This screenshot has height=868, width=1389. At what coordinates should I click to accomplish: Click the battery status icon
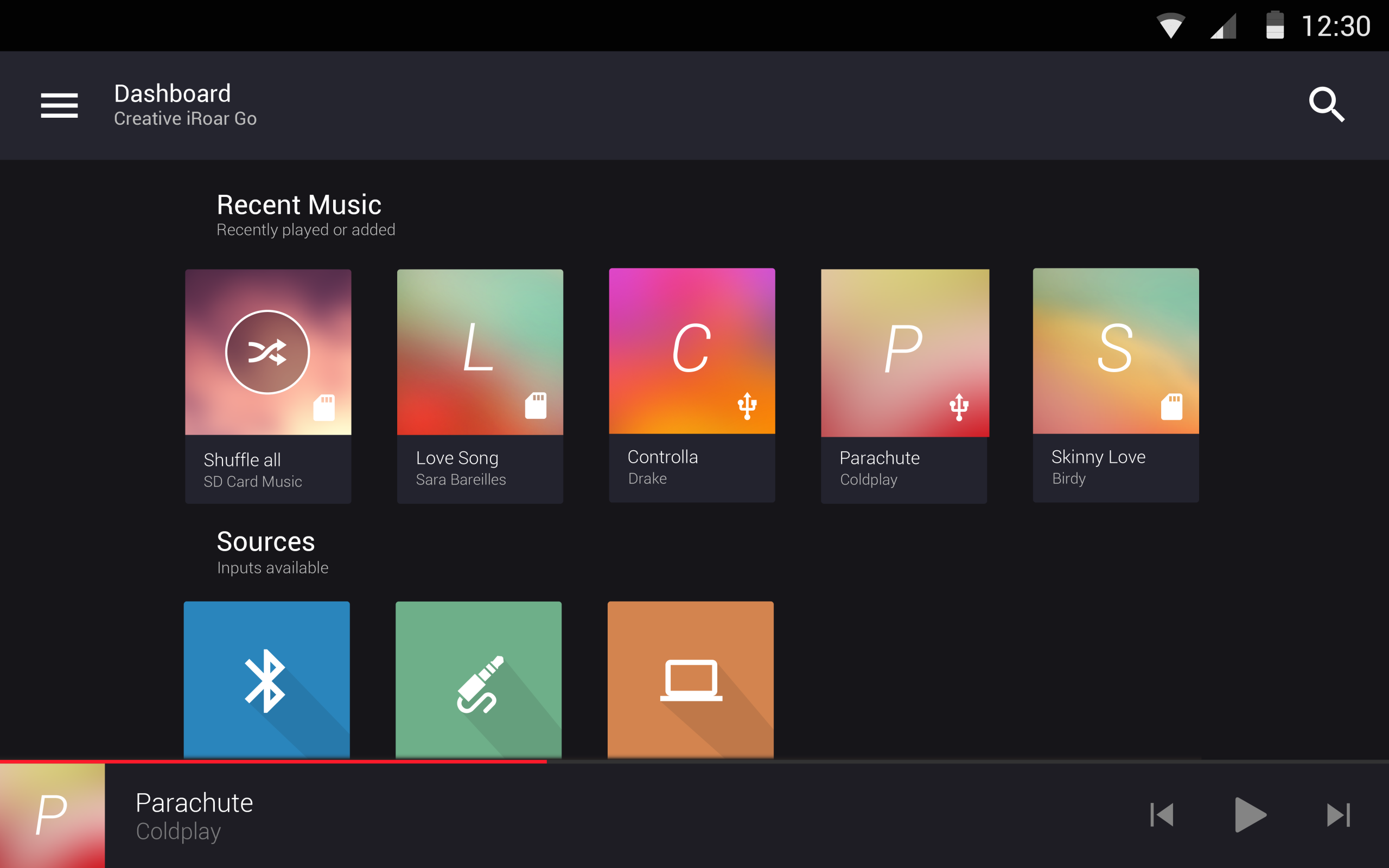tap(1275, 25)
